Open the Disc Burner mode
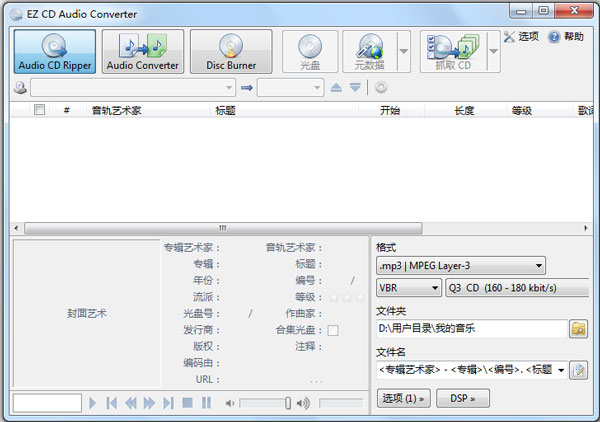 (x=231, y=52)
